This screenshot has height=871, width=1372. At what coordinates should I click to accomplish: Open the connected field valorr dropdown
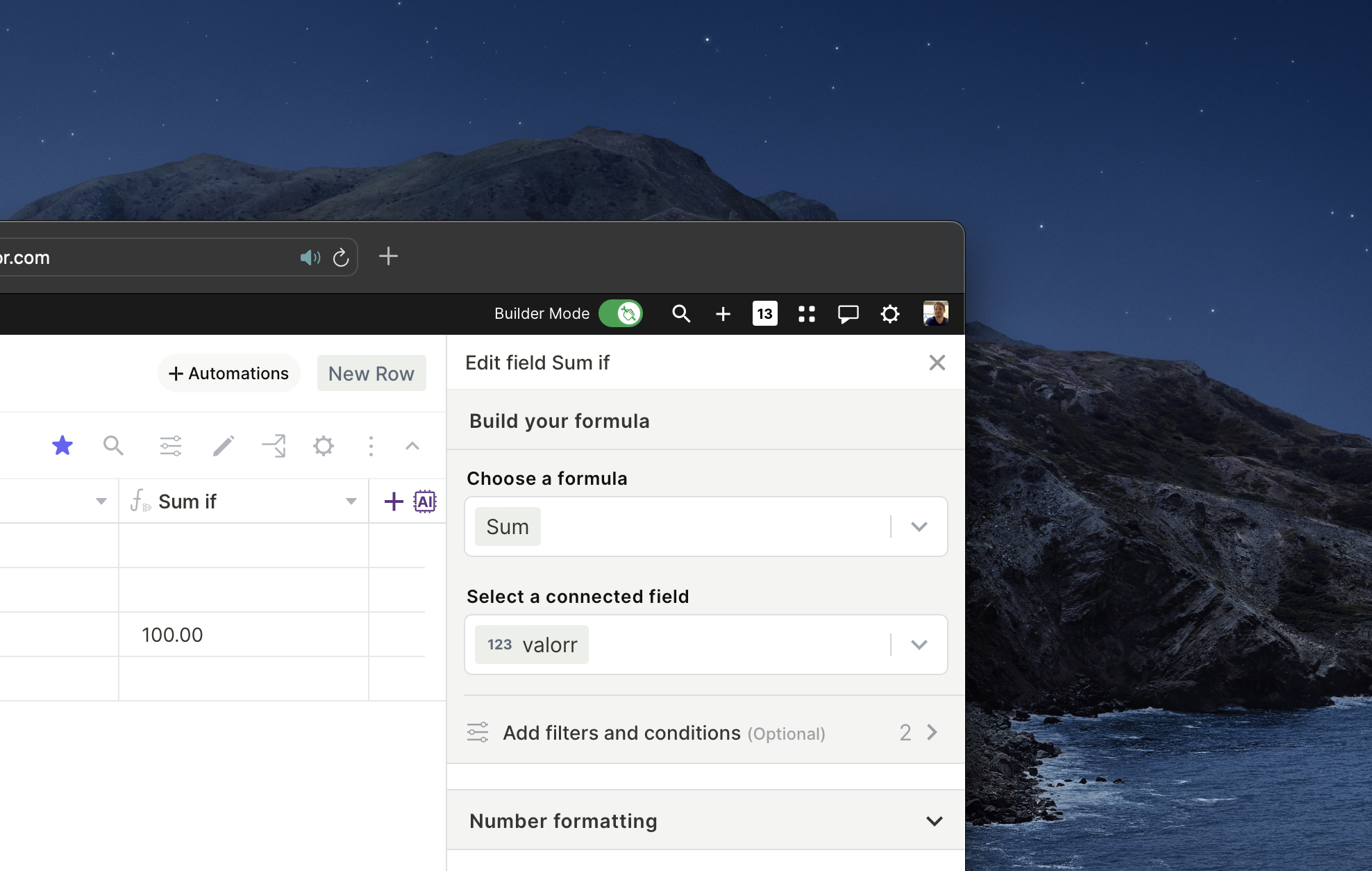(919, 645)
